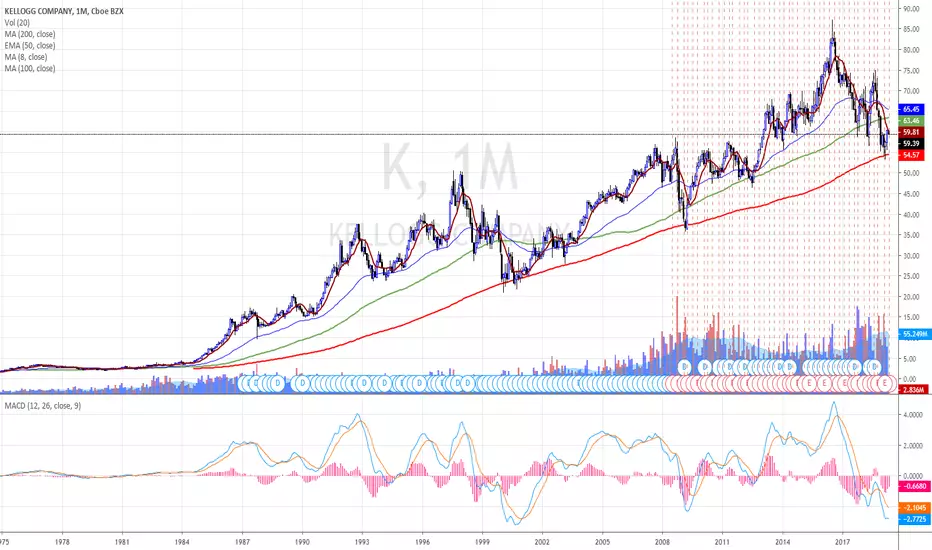Click 2.0000 on the MACD scale

point(914,445)
